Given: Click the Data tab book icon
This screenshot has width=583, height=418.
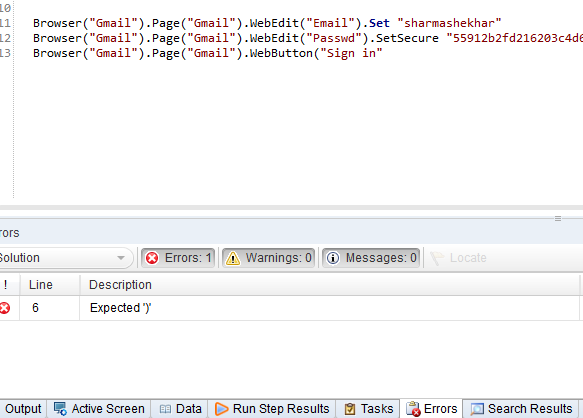Looking at the screenshot, I should pyautogui.click(x=165, y=409).
